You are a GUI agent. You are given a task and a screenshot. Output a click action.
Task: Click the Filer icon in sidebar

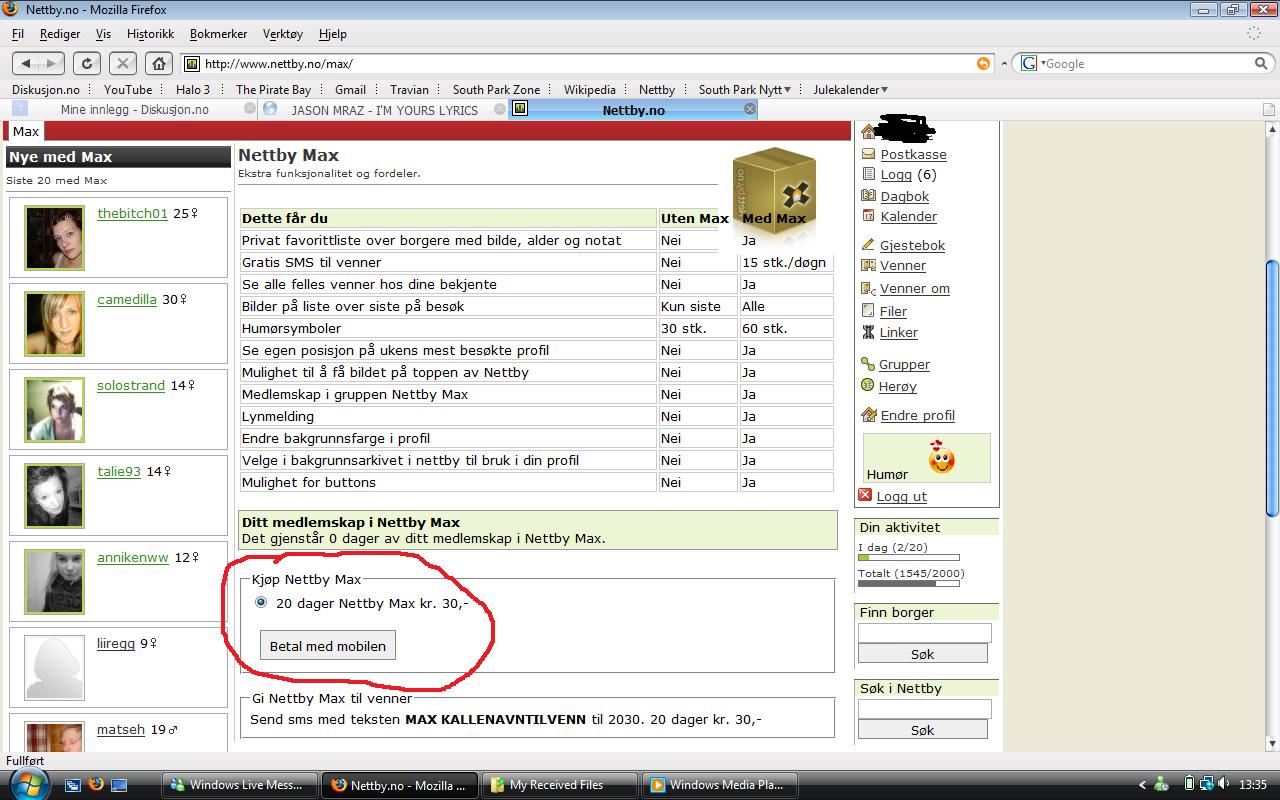pos(868,311)
